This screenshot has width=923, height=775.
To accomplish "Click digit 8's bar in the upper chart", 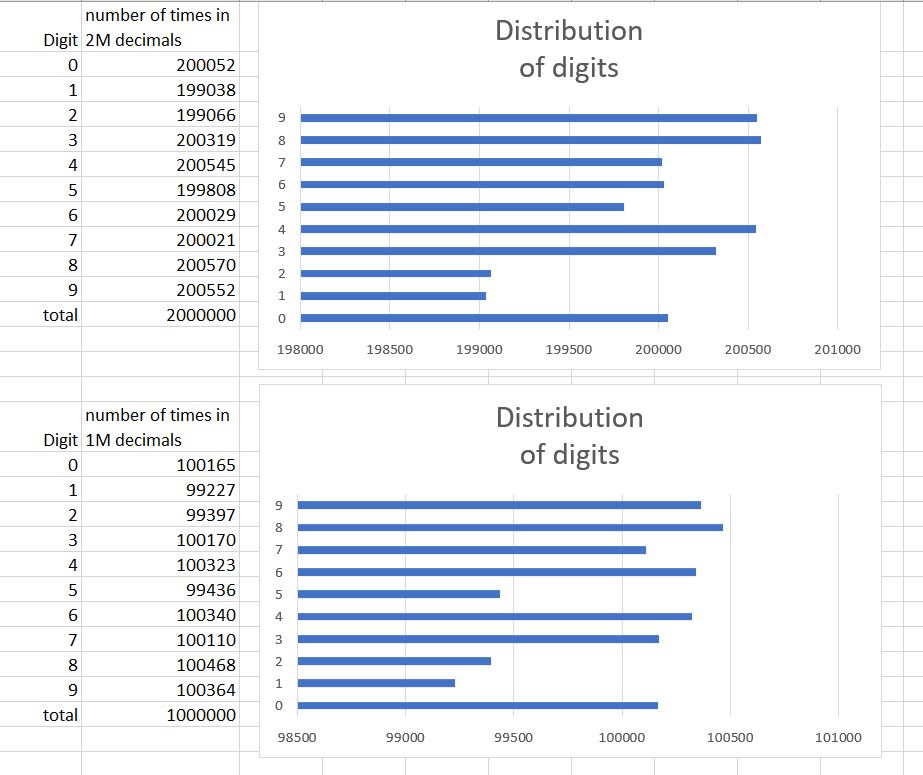I will (530, 140).
